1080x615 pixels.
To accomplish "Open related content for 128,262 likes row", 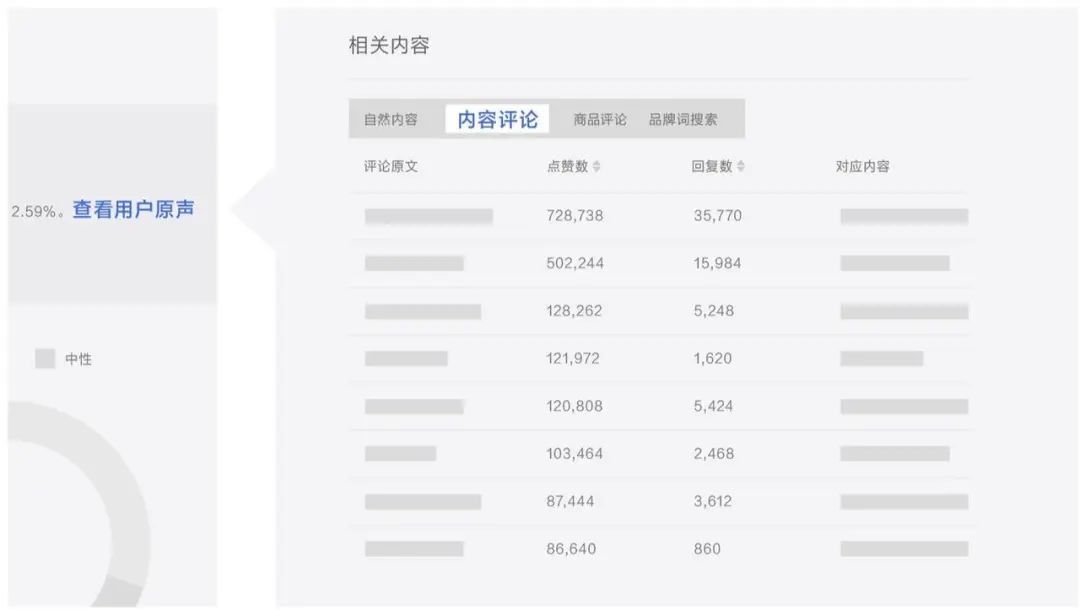I will (x=904, y=311).
